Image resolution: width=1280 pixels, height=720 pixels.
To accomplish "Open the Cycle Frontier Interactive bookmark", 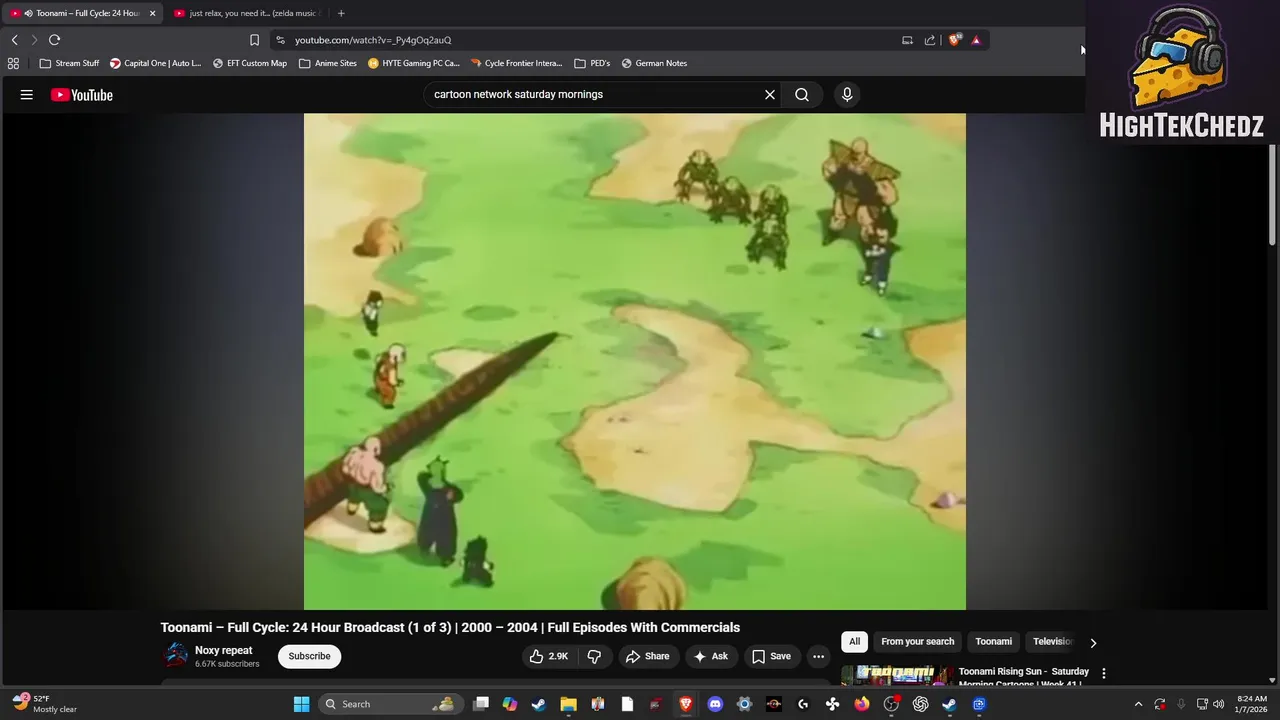I will (x=516, y=63).
